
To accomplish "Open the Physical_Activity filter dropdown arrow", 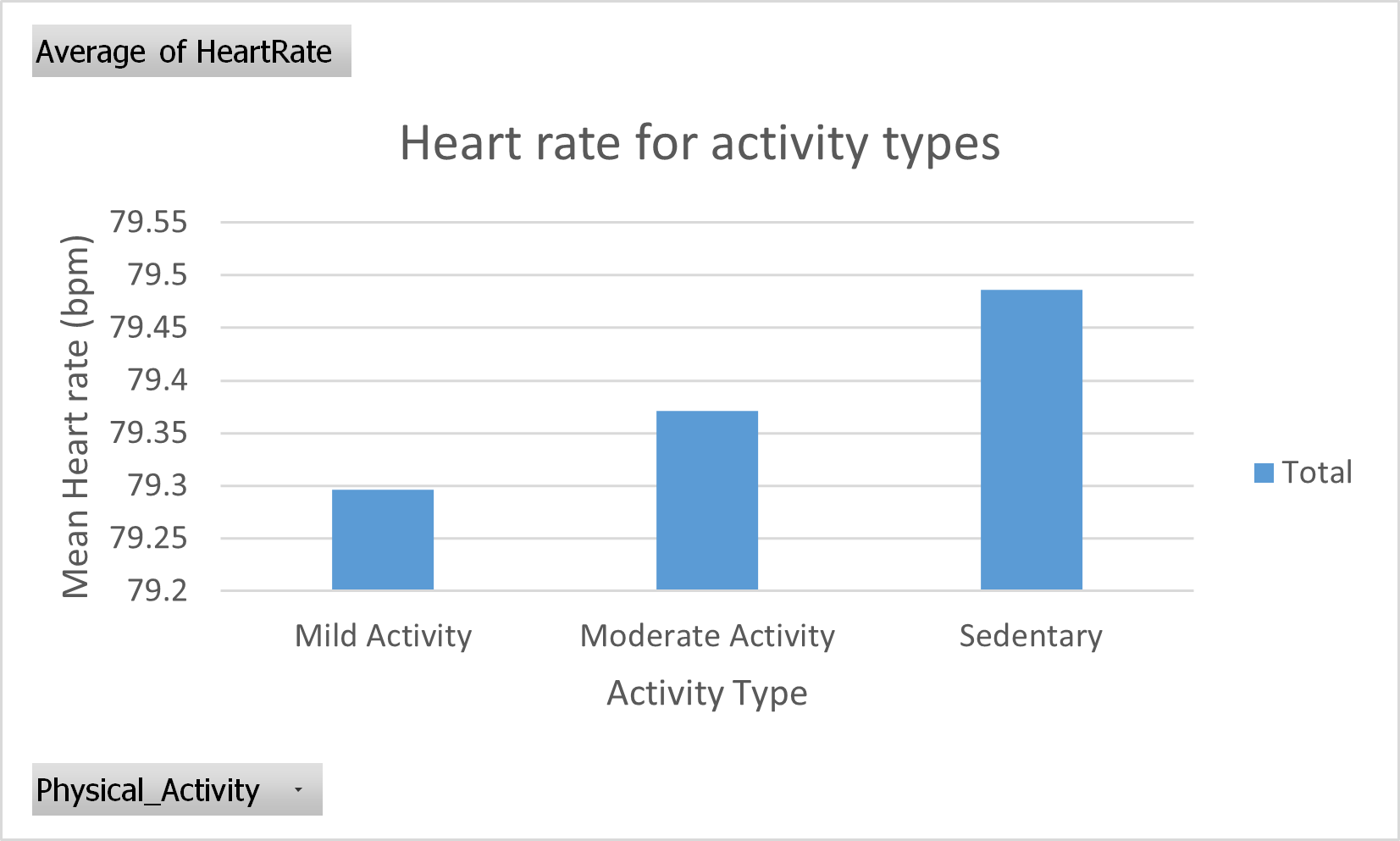I will click(x=298, y=790).
